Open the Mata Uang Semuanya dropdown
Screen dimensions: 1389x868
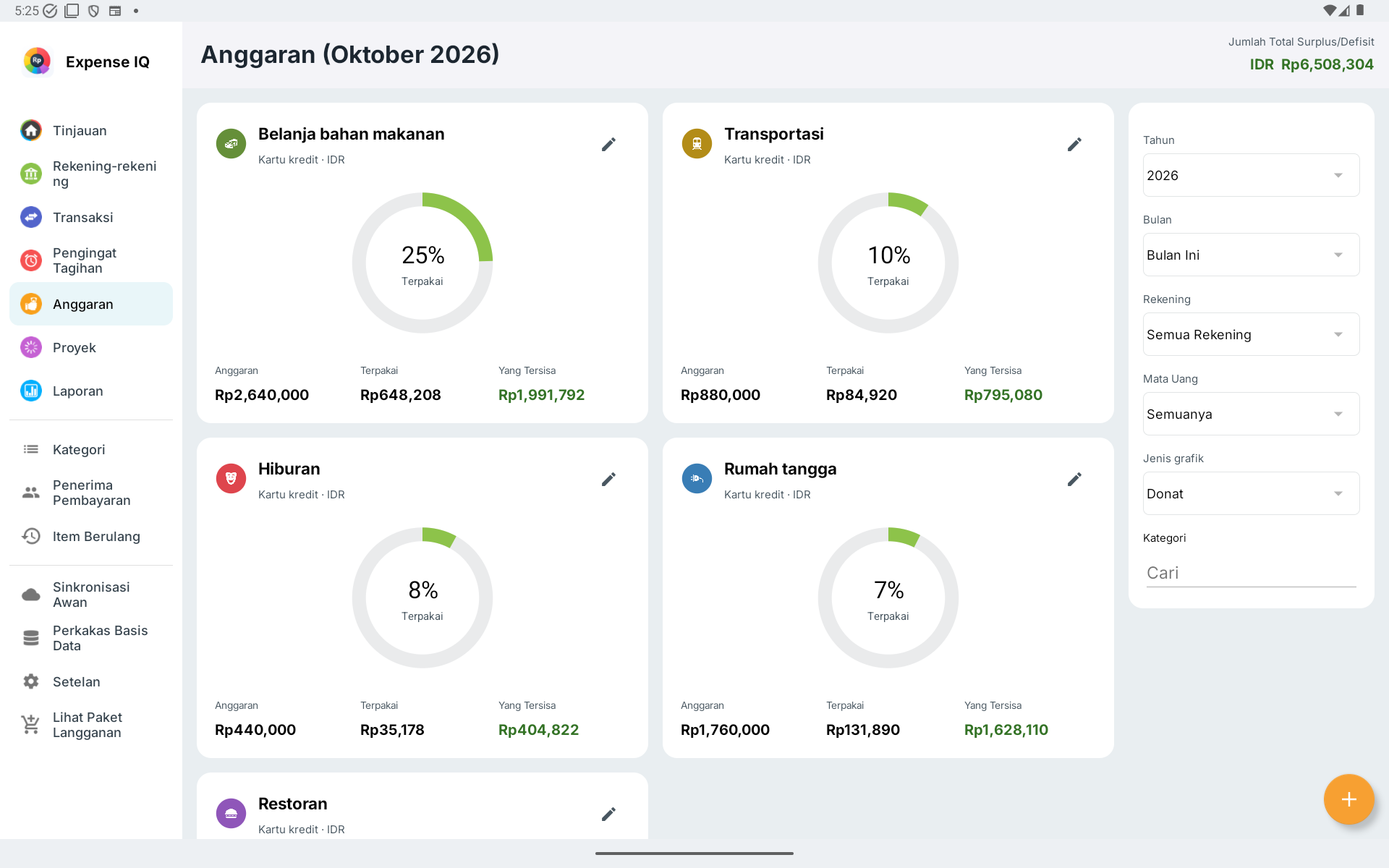pyautogui.click(x=1251, y=414)
